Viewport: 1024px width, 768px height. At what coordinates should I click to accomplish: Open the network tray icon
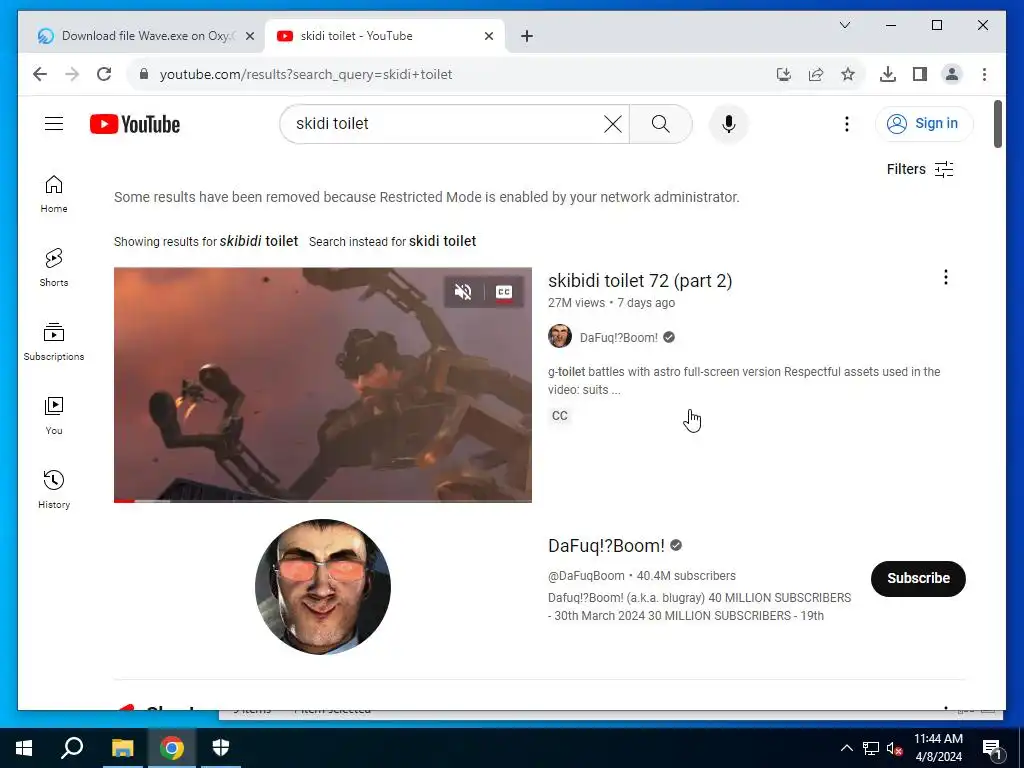pyautogui.click(x=871, y=748)
